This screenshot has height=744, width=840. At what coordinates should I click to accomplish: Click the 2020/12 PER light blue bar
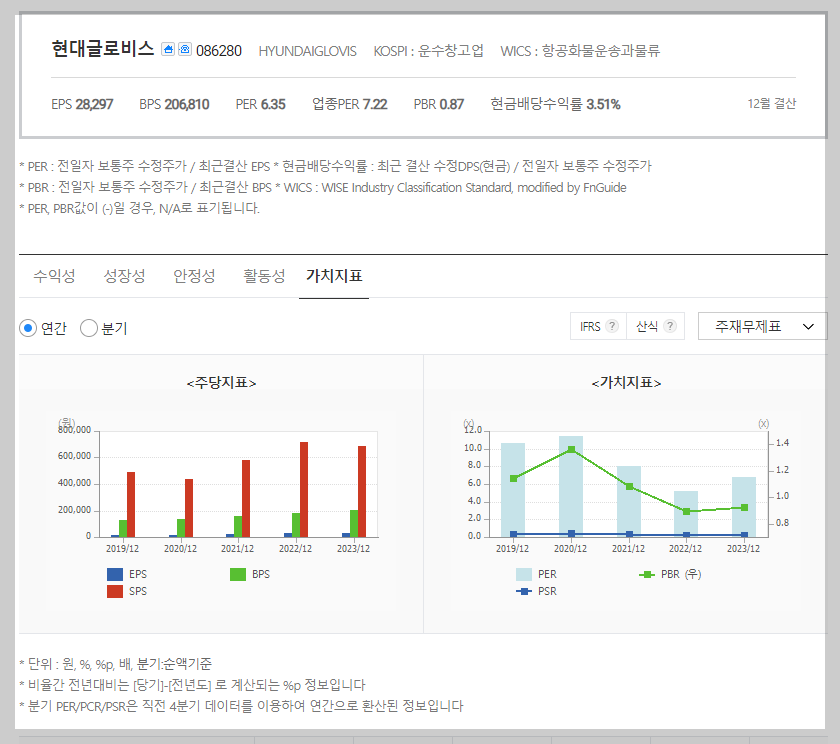tap(571, 486)
